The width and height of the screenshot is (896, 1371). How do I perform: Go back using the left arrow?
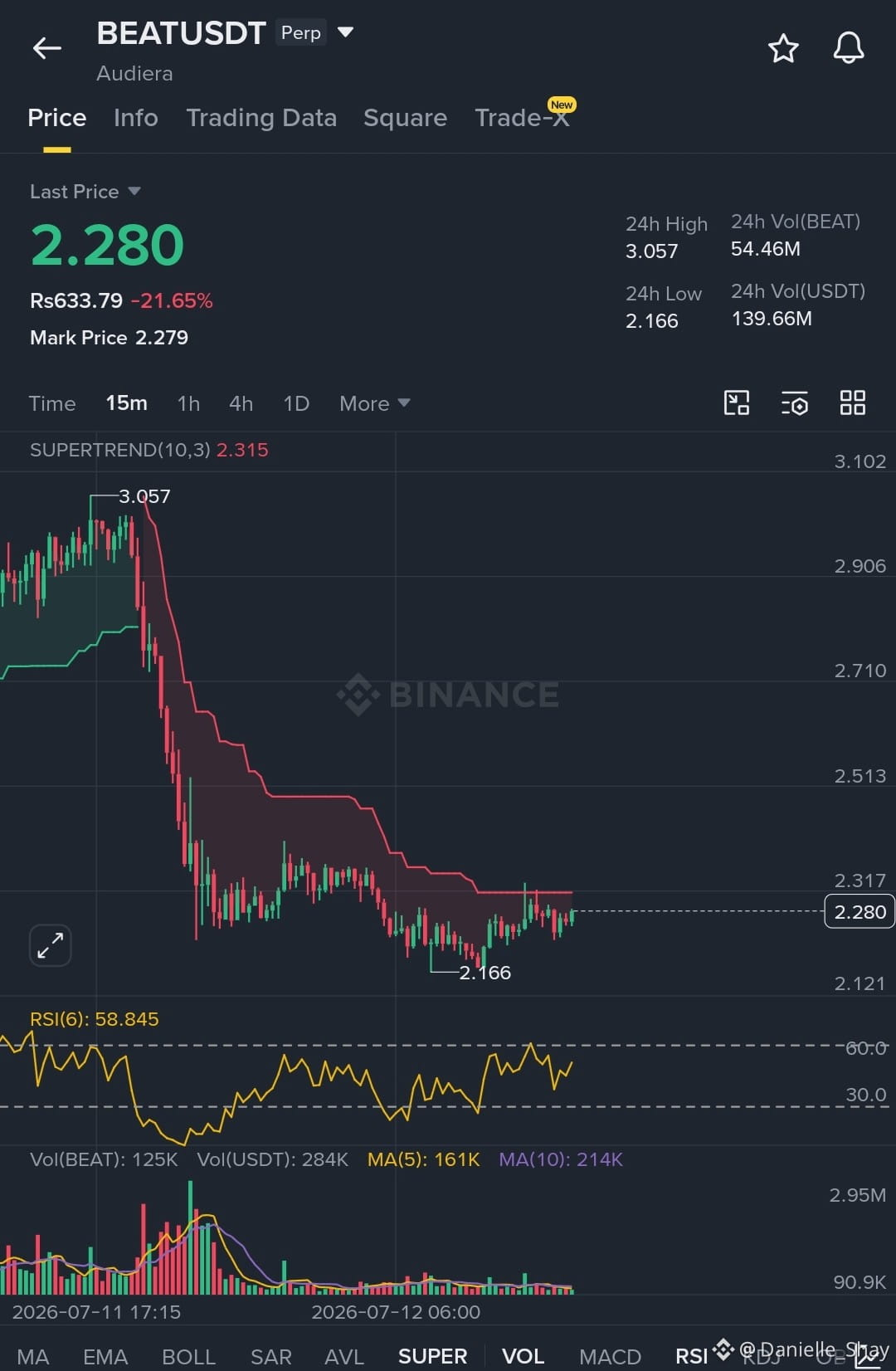point(47,48)
